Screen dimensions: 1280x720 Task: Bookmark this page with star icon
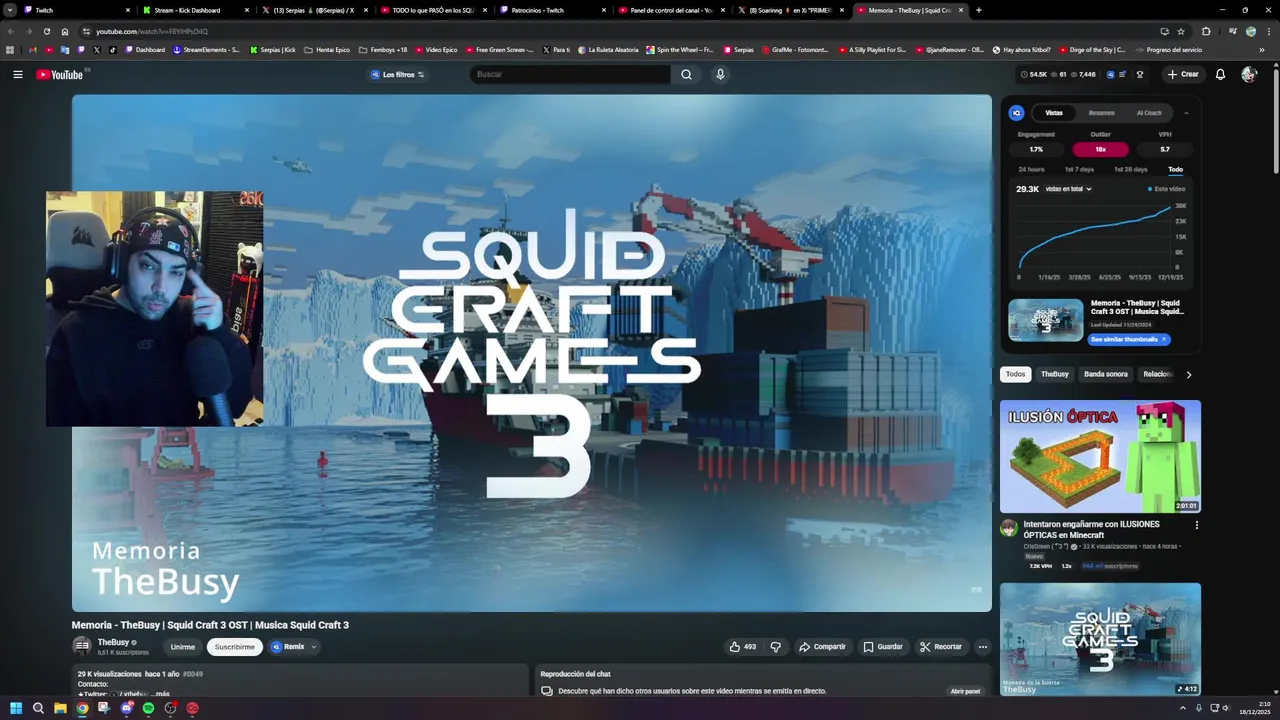point(1181,31)
